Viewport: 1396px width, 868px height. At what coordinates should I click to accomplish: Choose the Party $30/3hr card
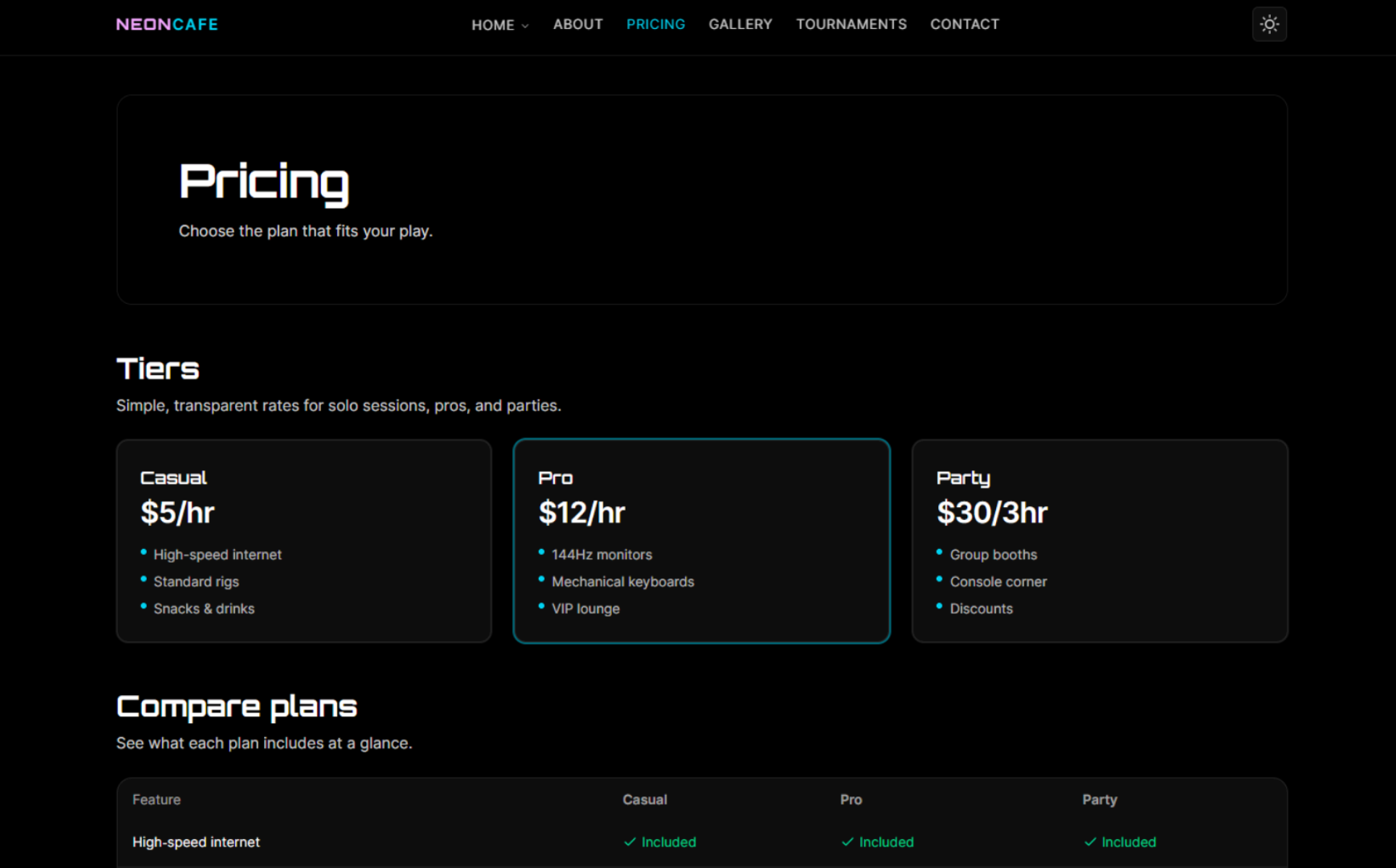click(x=1099, y=540)
